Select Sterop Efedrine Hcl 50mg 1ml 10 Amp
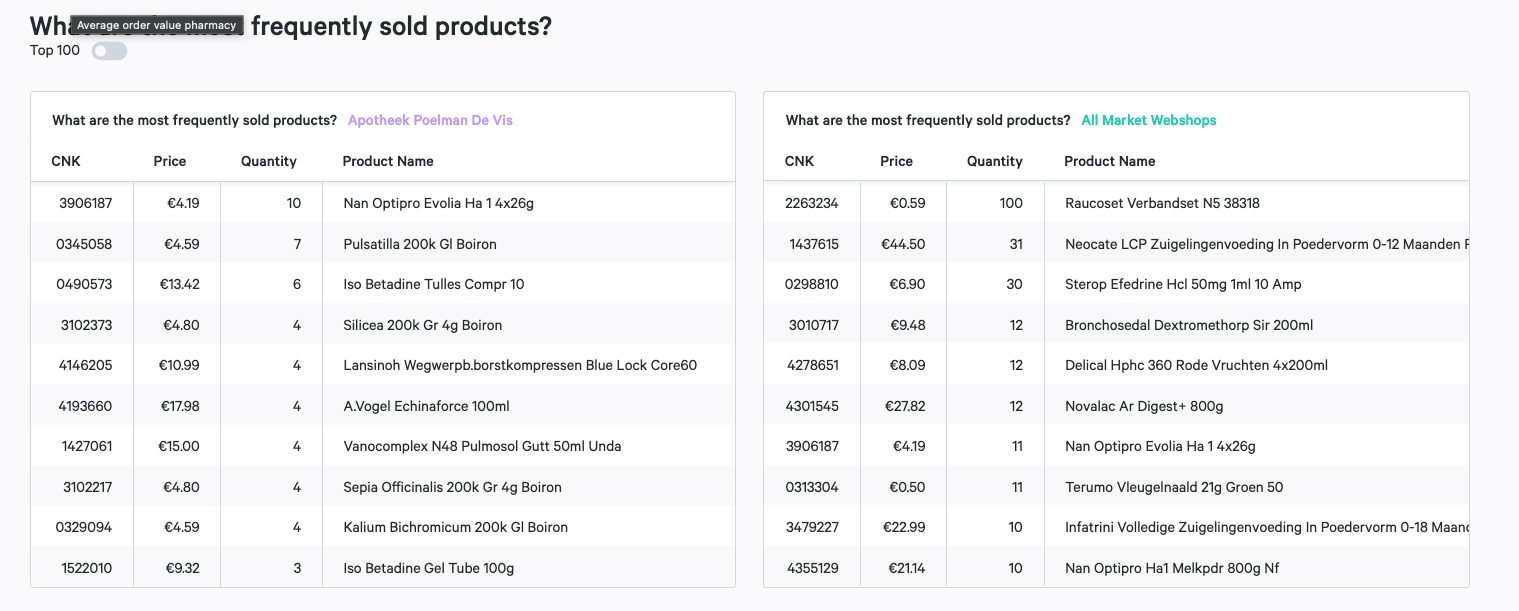This screenshot has width=1519, height=611. pos(1183,284)
